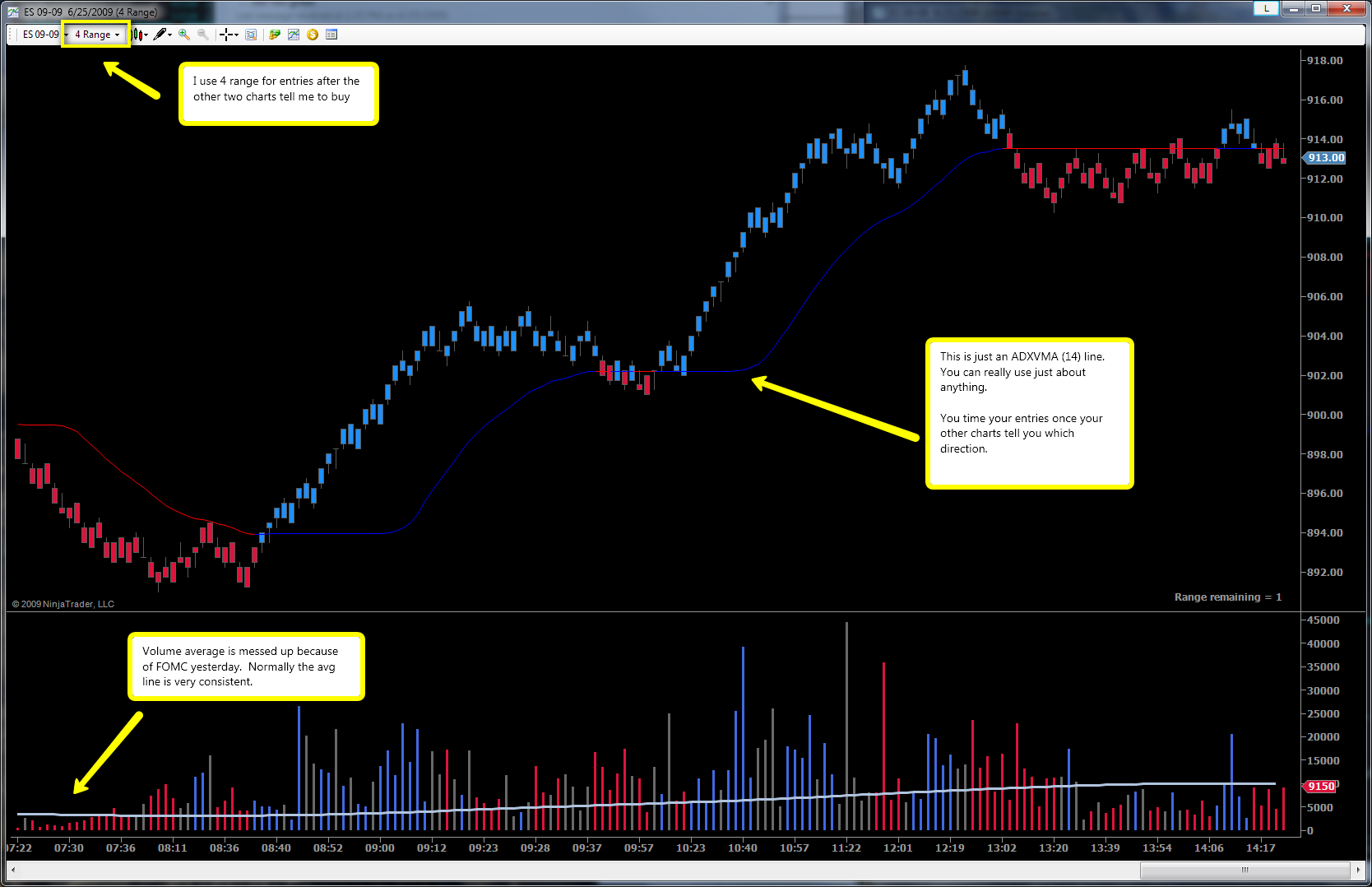Click the 906.00 price axis label
Image resolution: width=1372 pixels, height=887 pixels.
coord(1324,296)
